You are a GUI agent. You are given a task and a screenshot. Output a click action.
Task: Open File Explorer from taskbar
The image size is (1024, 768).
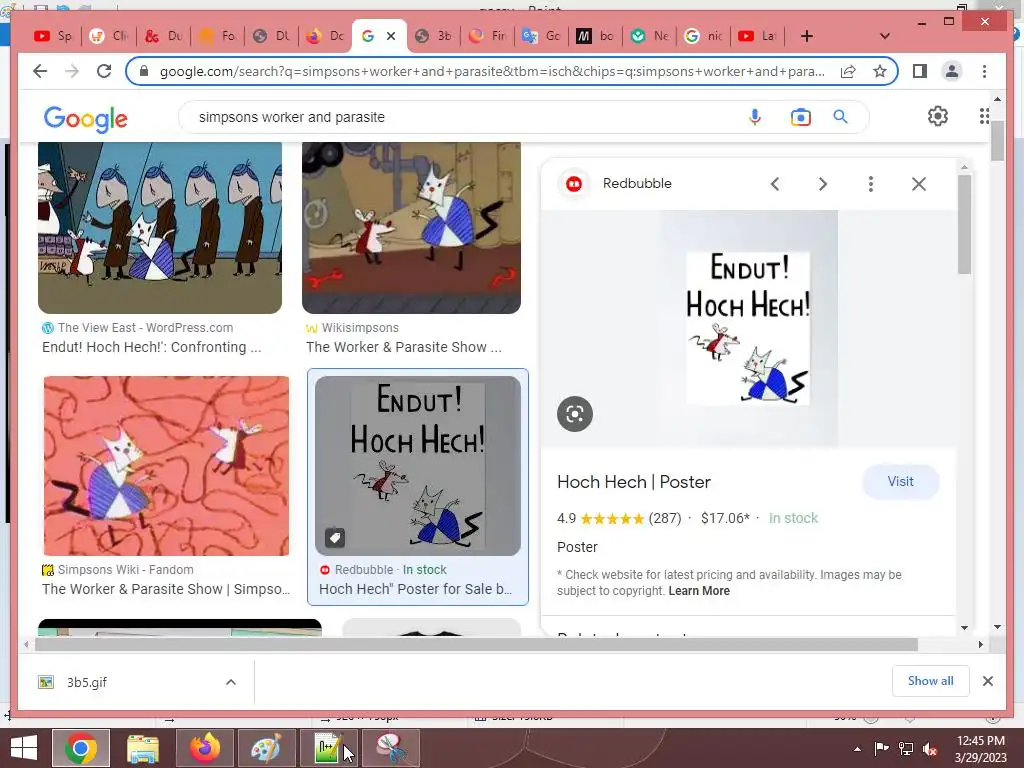[x=142, y=748]
